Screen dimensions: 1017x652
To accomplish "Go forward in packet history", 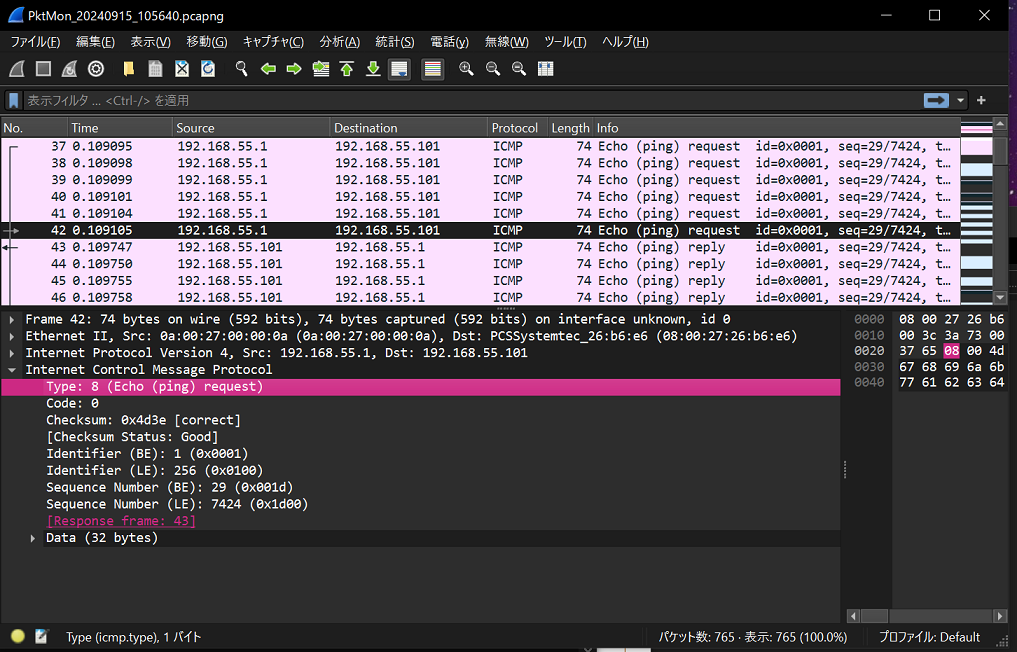I will tap(294, 69).
